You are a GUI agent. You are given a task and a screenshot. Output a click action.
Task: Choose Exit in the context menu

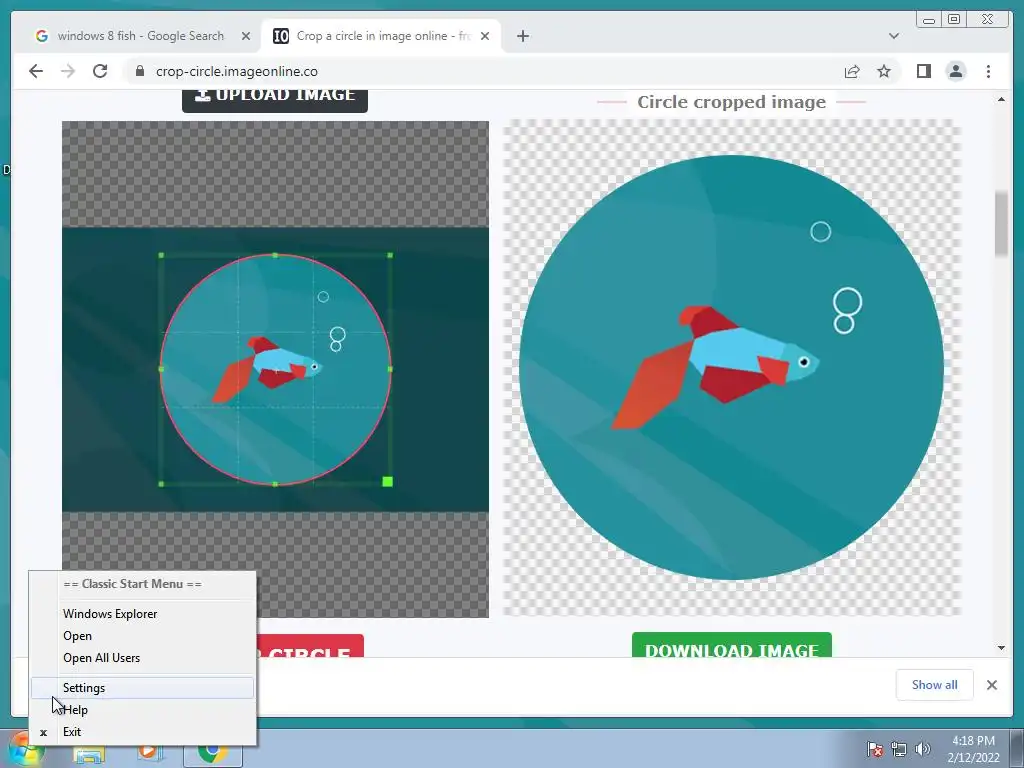142,732
